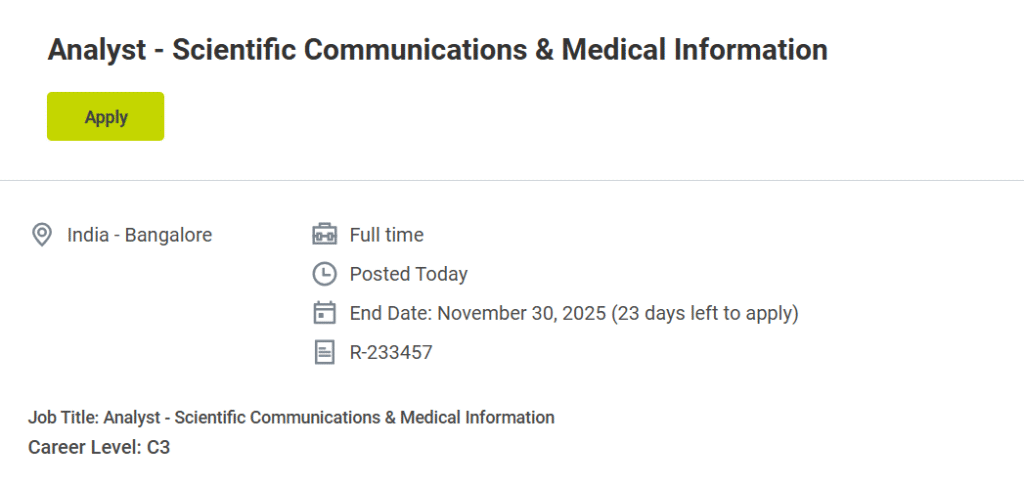Click the location pin icon
The width and height of the screenshot is (1024, 488).
pos(41,235)
